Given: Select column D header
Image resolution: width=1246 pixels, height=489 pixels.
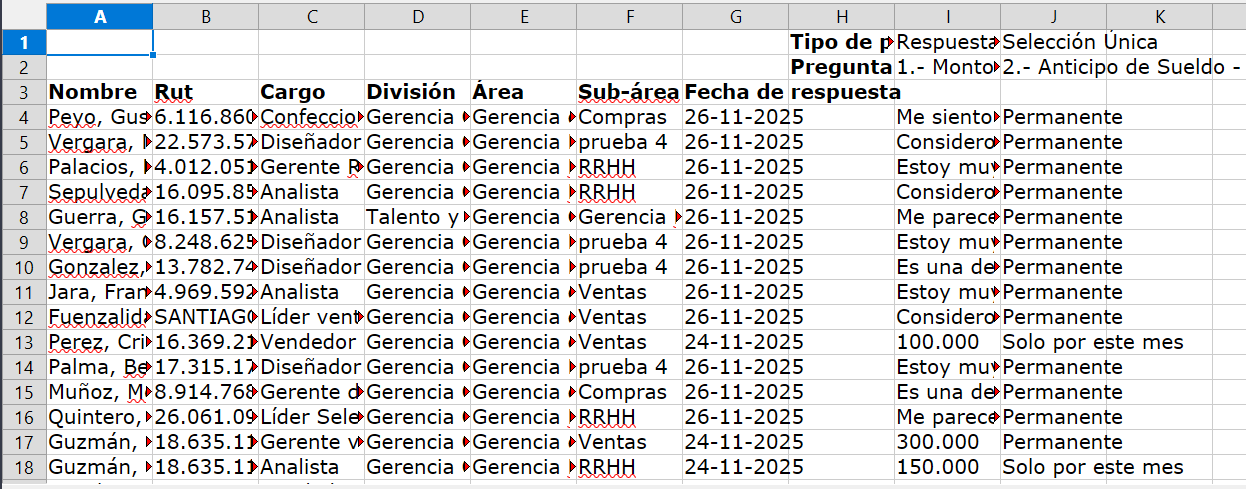Looking at the screenshot, I should point(417,17).
